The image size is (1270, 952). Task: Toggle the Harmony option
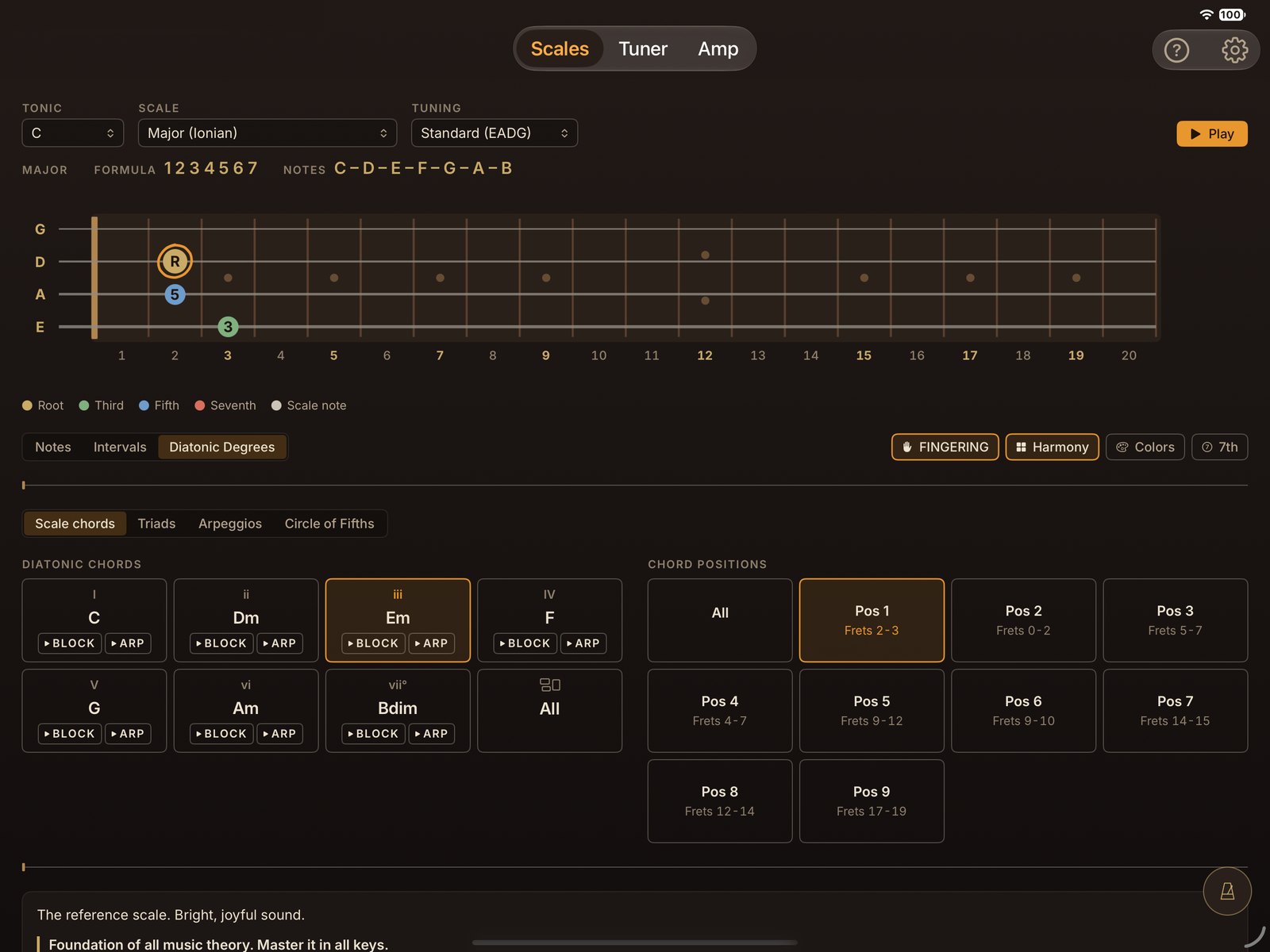point(1052,447)
